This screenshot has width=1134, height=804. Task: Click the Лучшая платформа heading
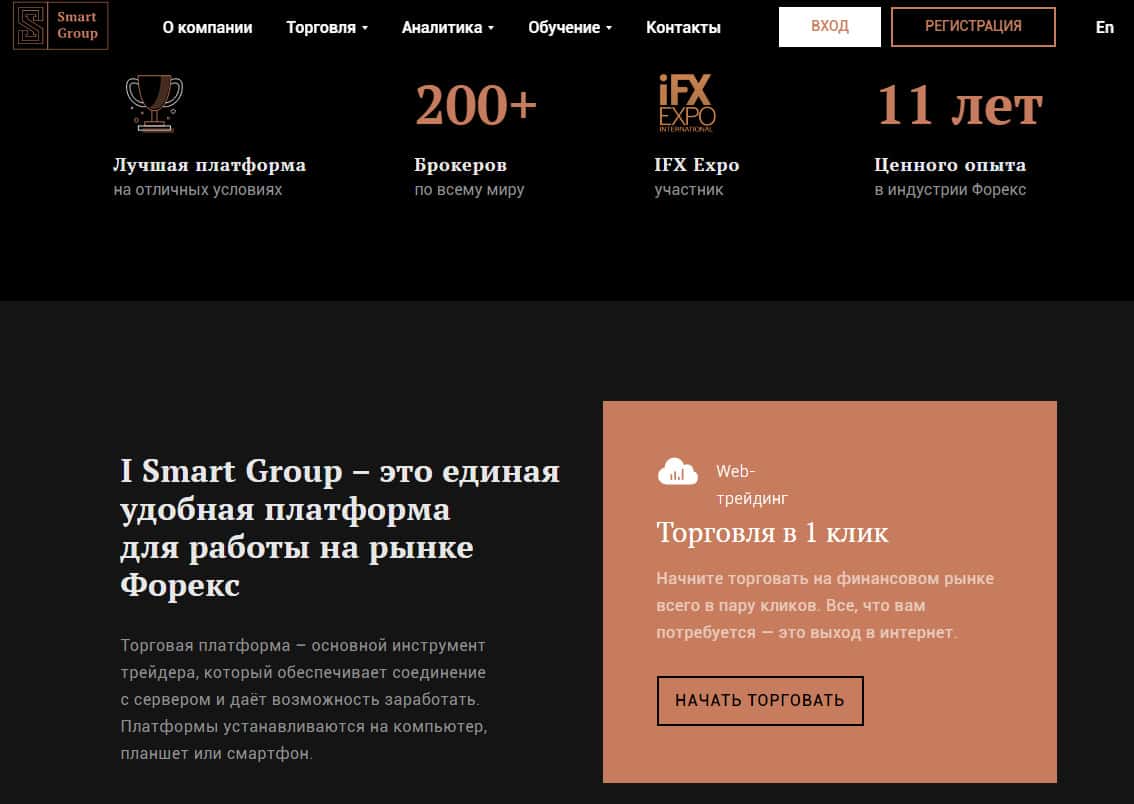tap(210, 165)
